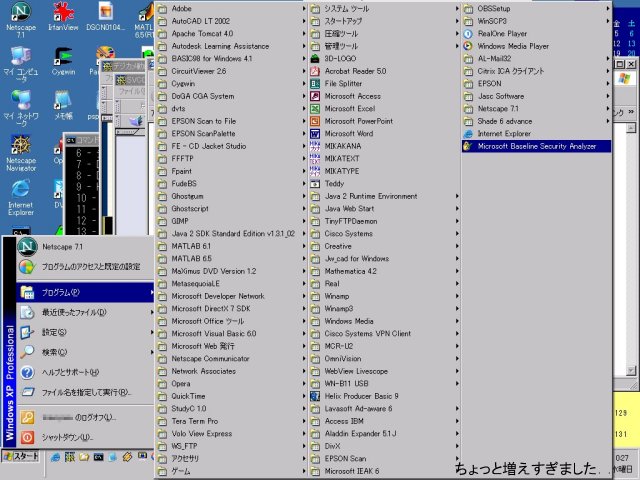The width and height of the screenshot is (640, 480).
Task: Open the Shade 6 advance folder
Action: (536, 121)
